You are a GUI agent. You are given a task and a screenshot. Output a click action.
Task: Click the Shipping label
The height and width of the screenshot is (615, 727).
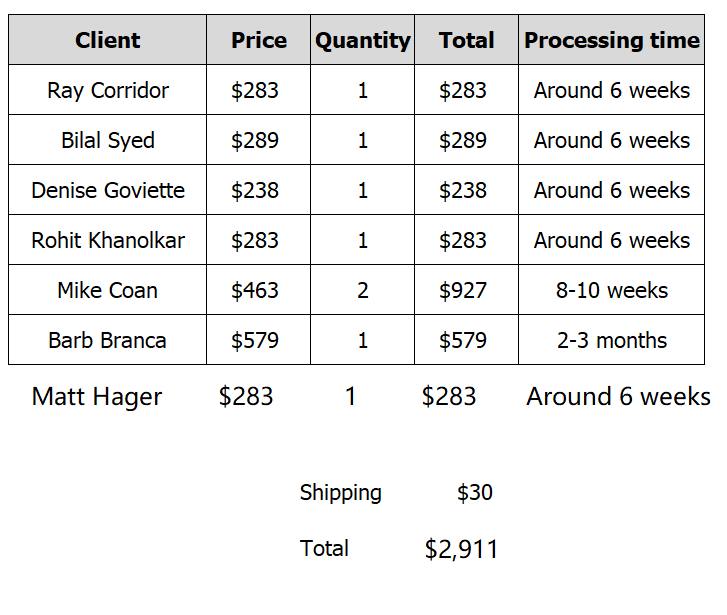pos(340,493)
